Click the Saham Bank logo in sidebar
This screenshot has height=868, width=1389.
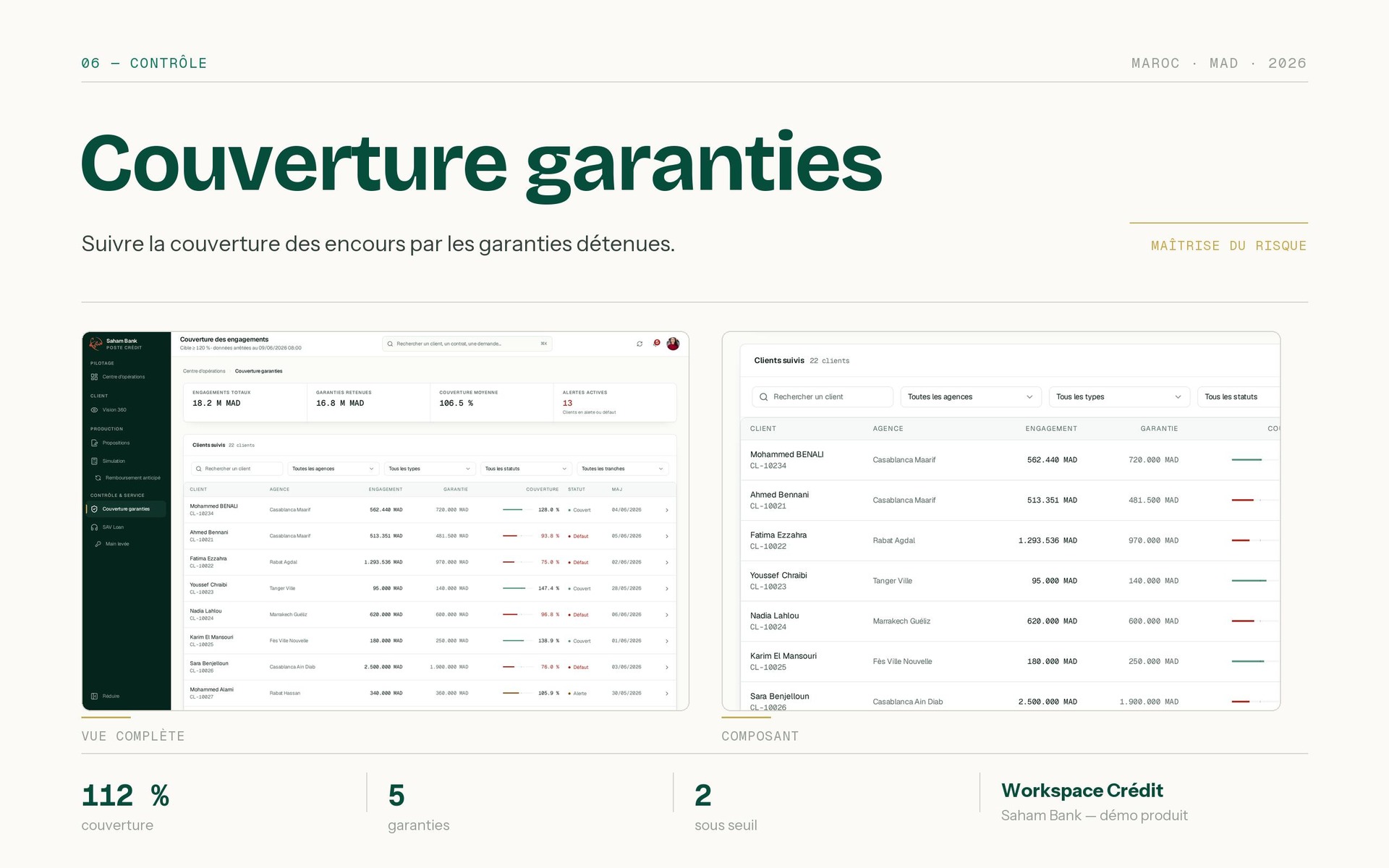click(95, 344)
